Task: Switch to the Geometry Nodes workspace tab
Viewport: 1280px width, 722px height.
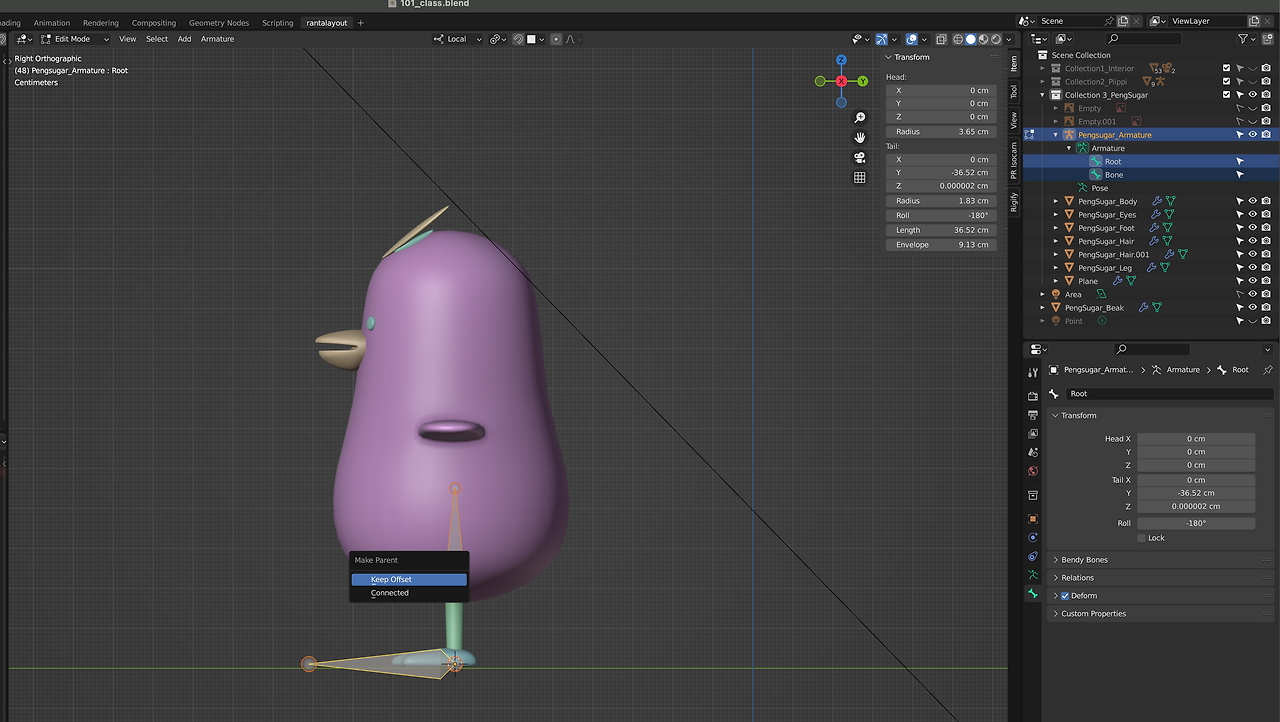Action: 218,23
